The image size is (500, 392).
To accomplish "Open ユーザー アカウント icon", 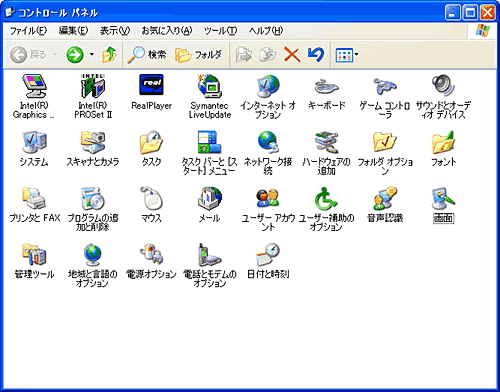I will pyautogui.click(x=268, y=199).
